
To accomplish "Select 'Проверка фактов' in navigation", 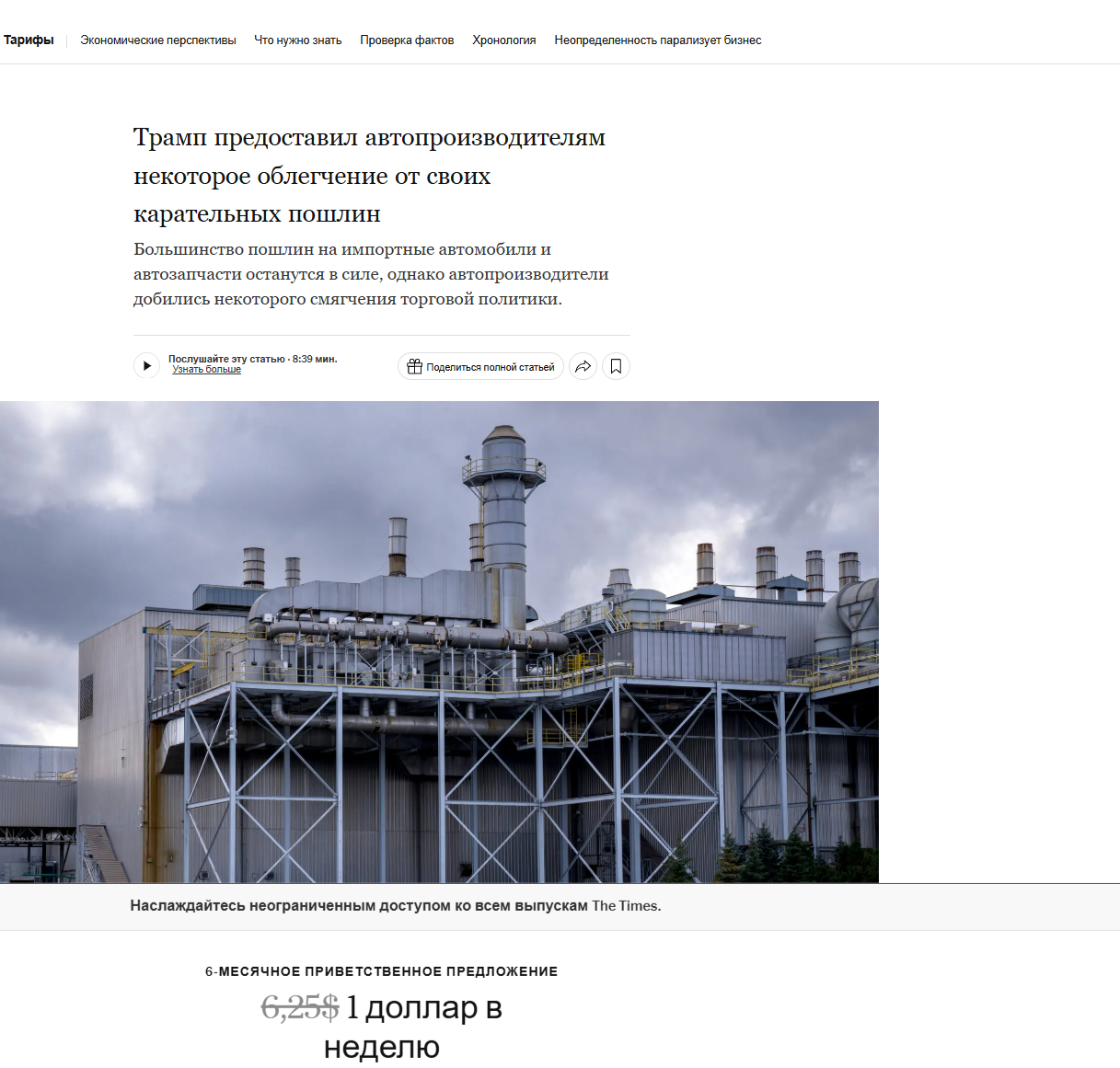I will 407,40.
